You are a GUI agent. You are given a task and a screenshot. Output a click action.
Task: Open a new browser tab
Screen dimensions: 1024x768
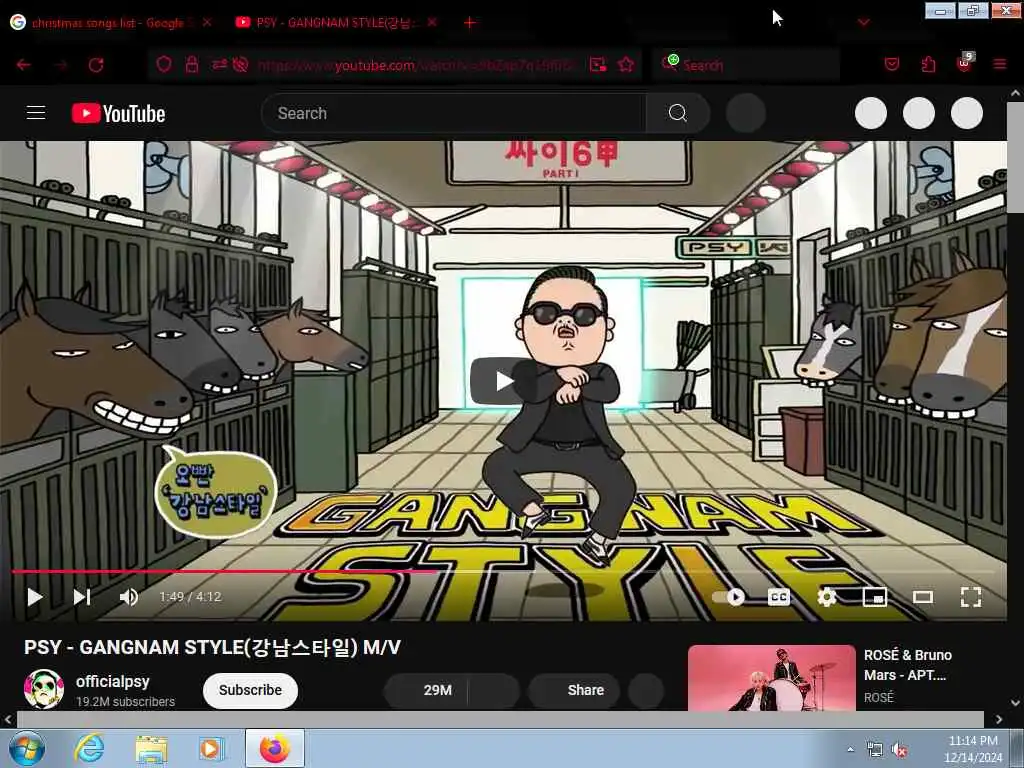point(470,23)
